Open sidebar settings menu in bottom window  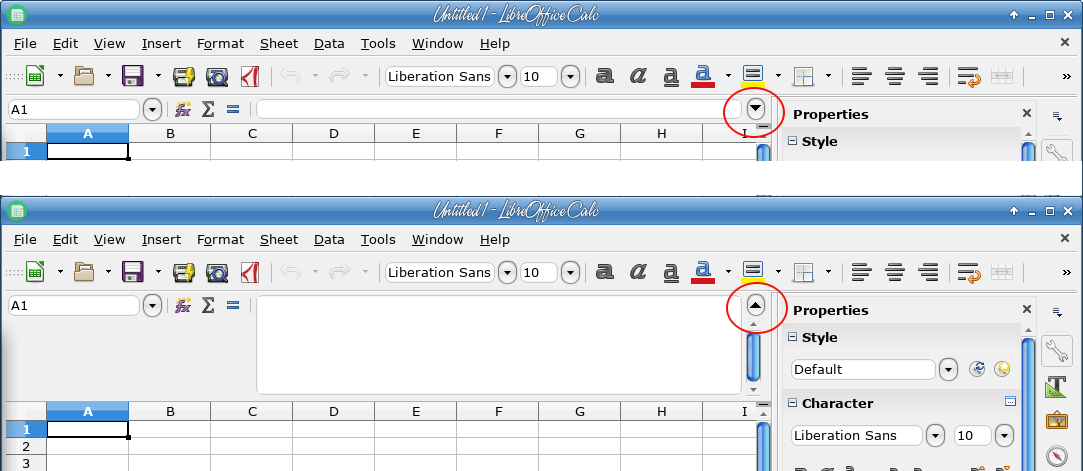click(1057, 312)
